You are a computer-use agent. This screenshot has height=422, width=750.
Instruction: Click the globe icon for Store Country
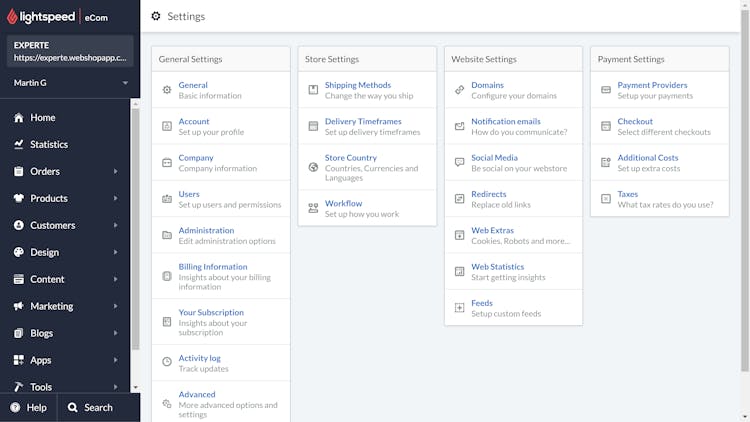pos(313,167)
